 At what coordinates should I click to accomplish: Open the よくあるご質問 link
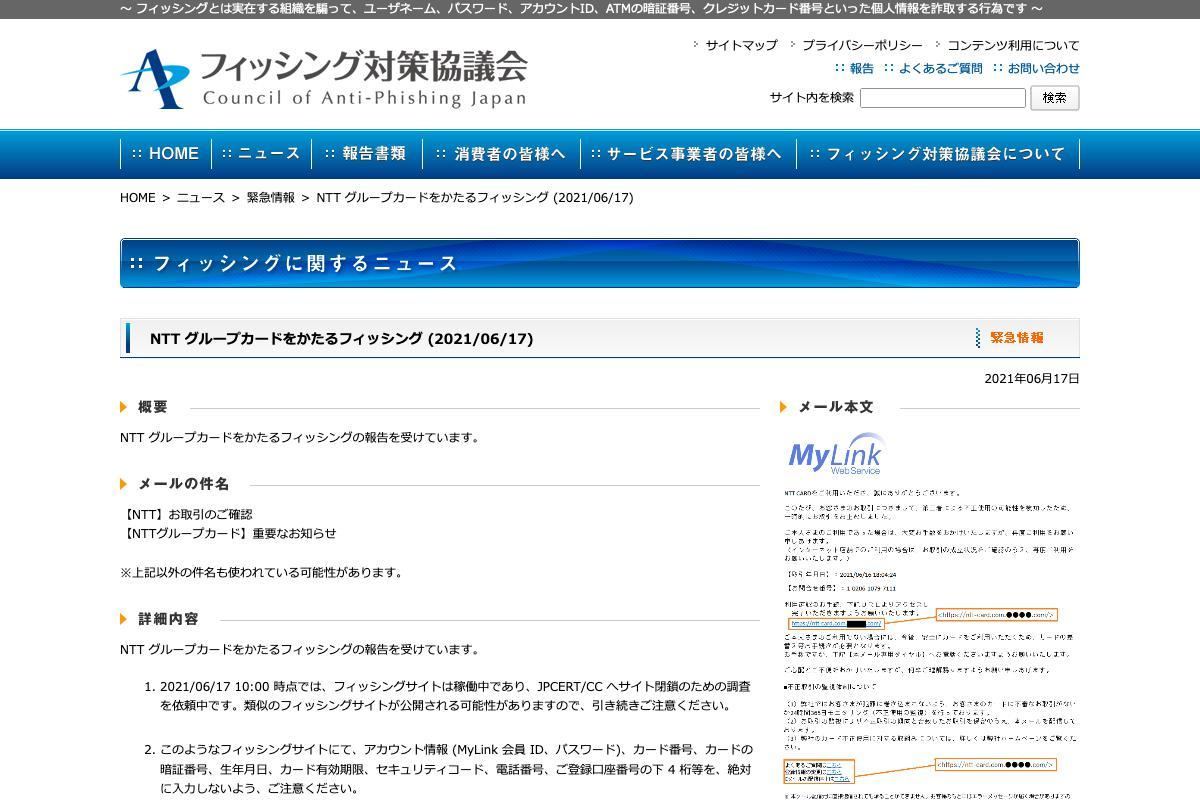click(940, 68)
